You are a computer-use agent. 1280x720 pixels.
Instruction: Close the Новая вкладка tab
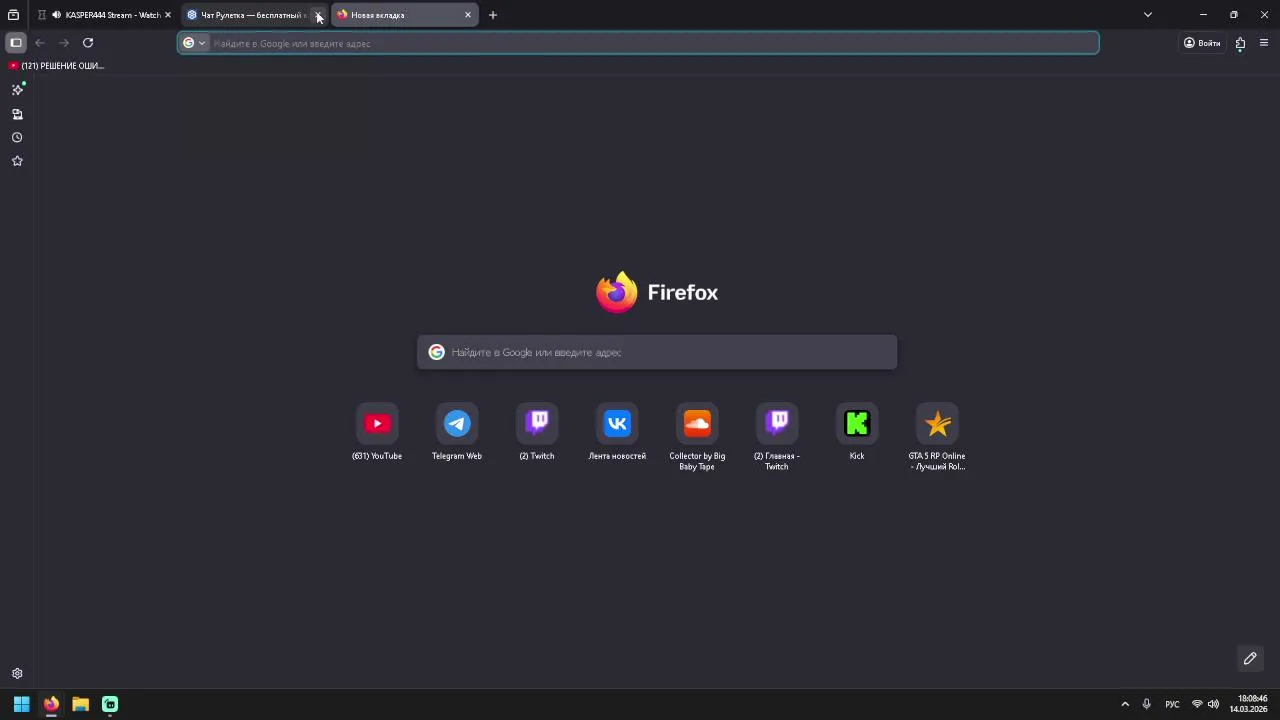pyautogui.click(x=468, y=15)
